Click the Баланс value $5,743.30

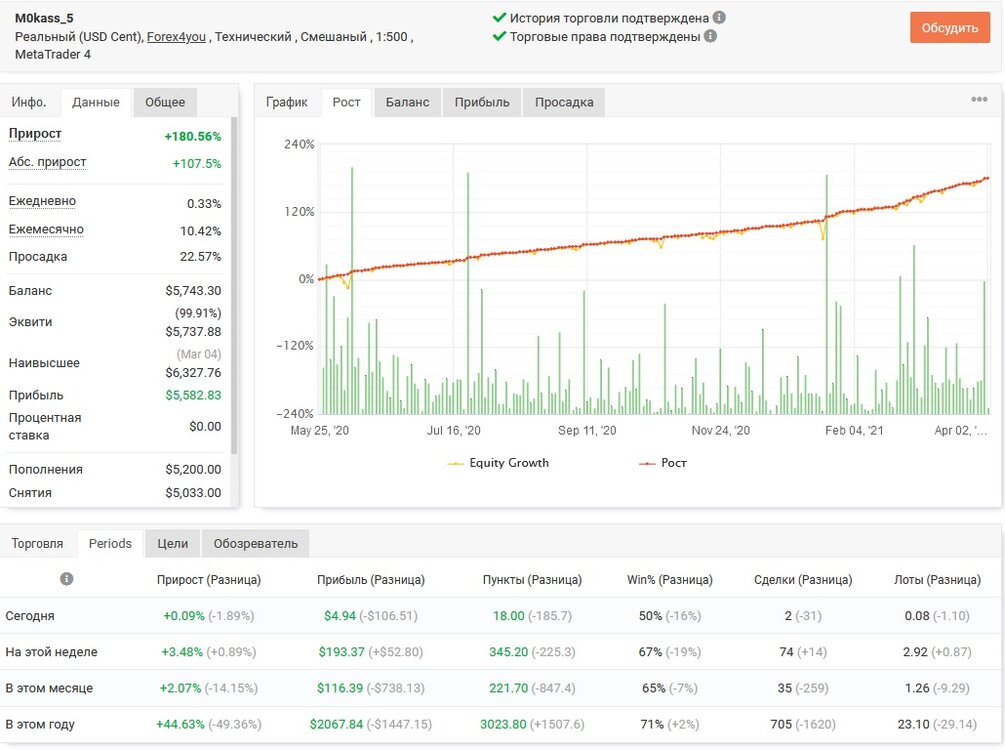click(x=193, y=290)
